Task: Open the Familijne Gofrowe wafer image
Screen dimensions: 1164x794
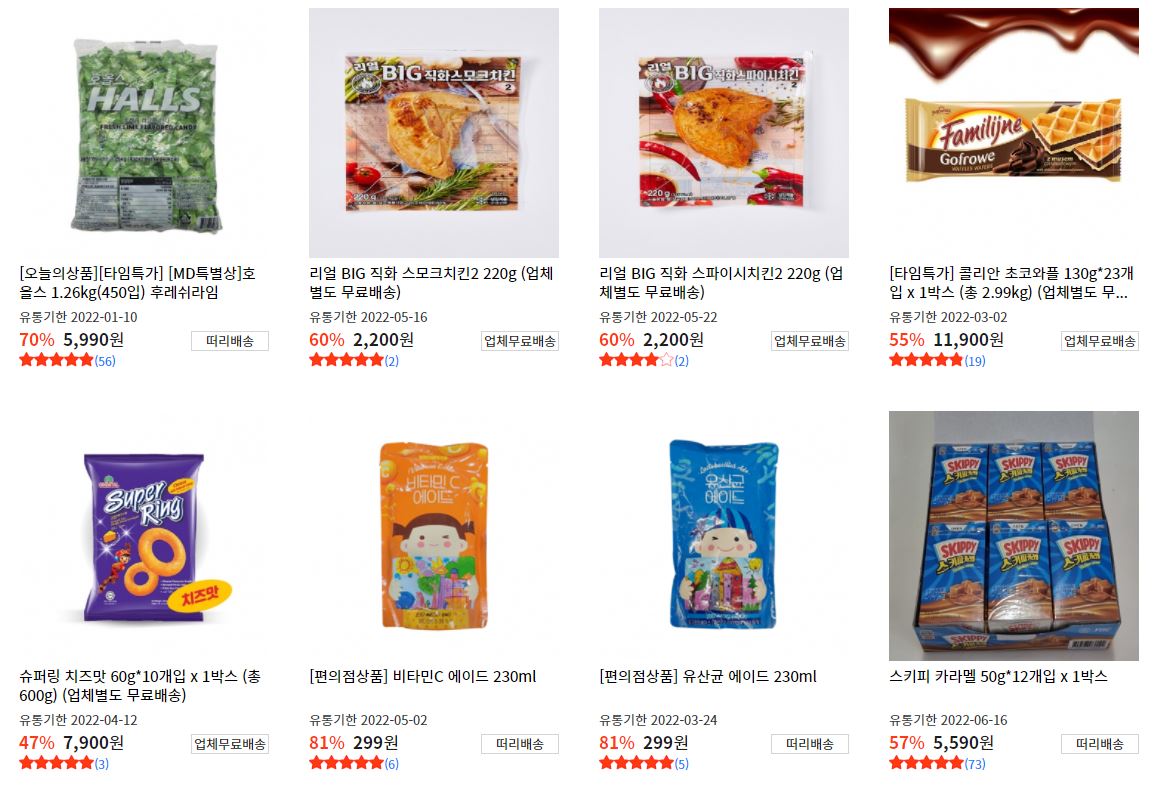Action: (1013, 133)
